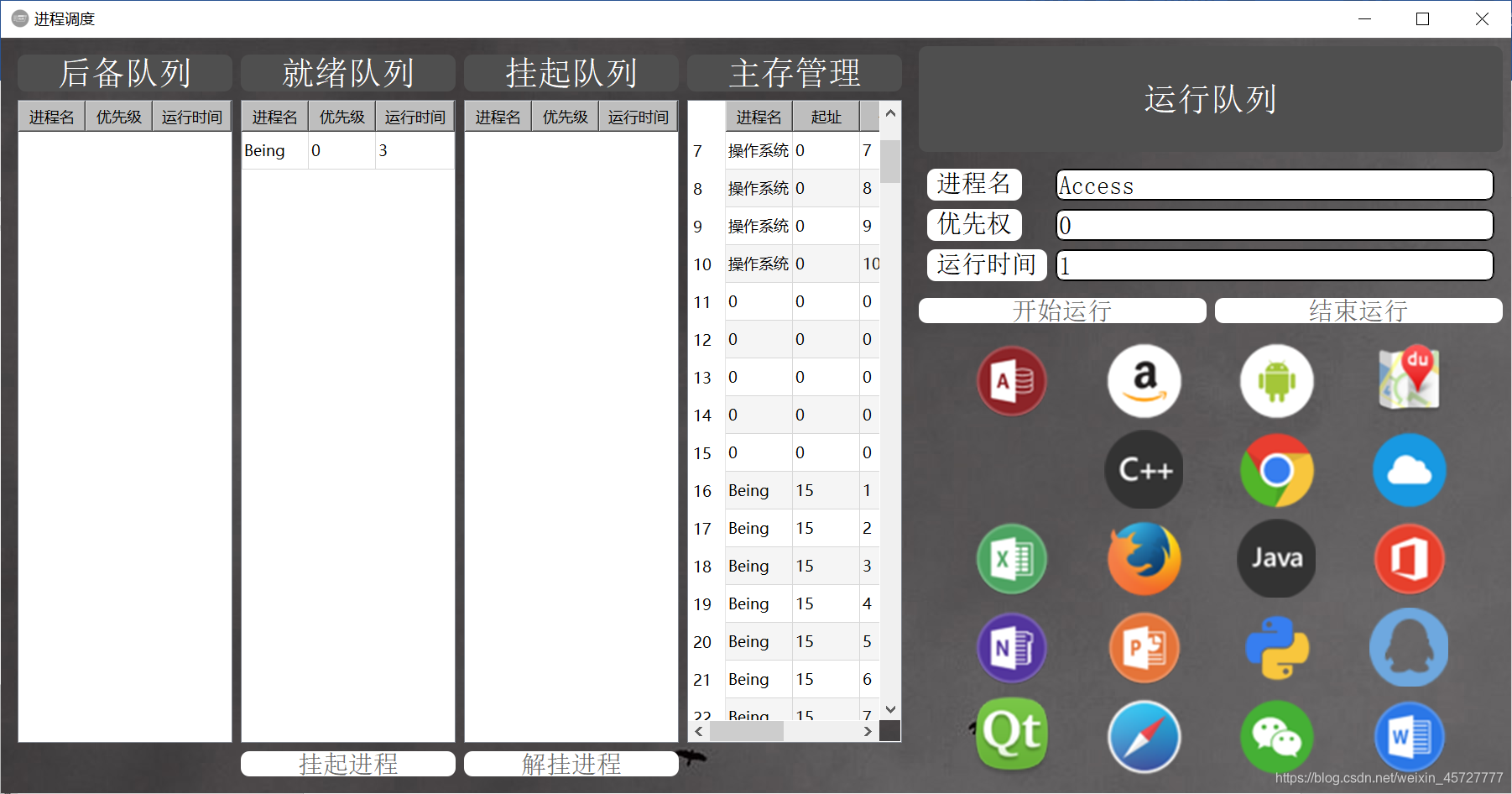
Task: Open the Safari compass icon
Action: point(1144,737)
